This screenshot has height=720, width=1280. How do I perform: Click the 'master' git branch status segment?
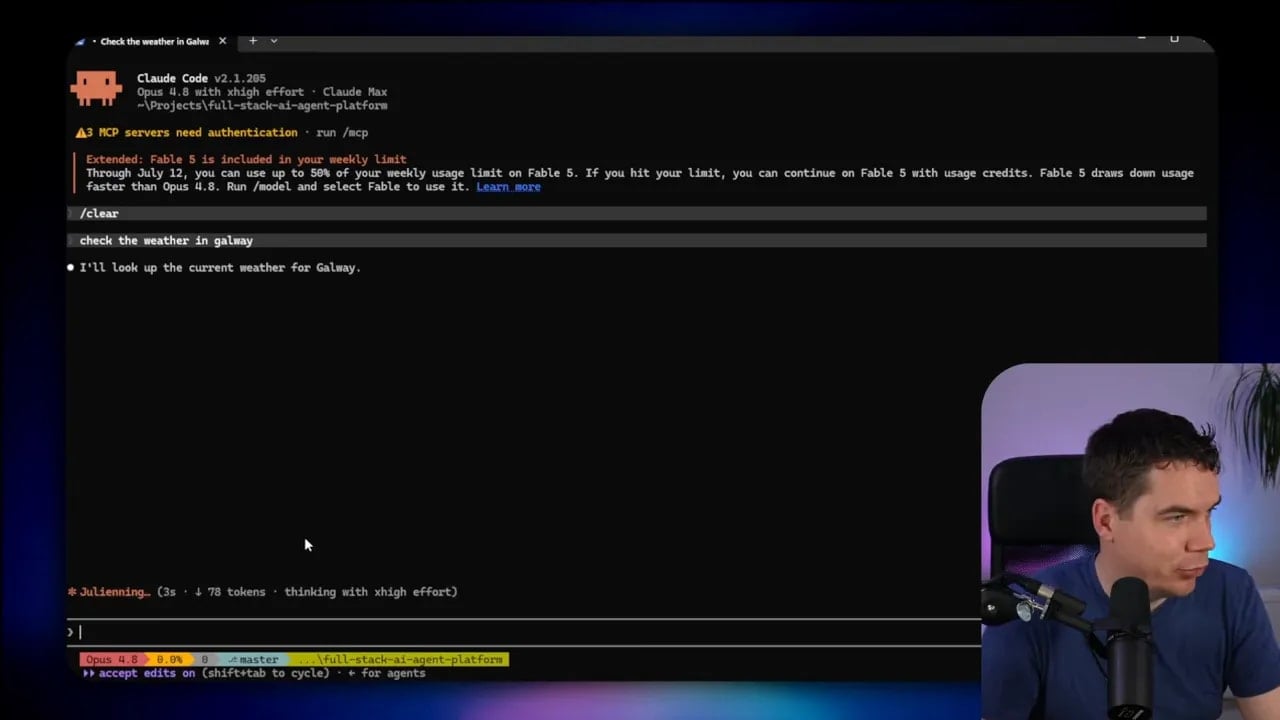click(x=253, y=660)
